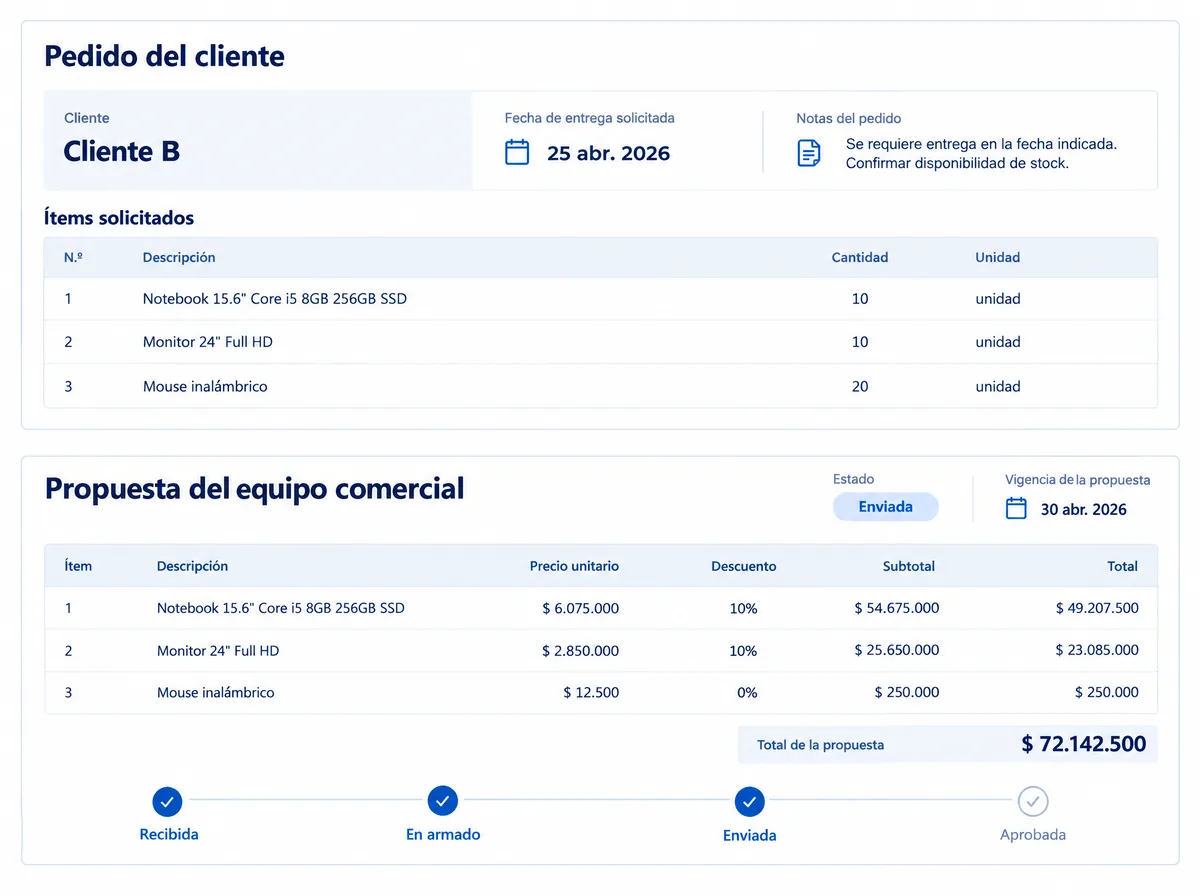
Task: Click the 0% discount cell
Action: (x=747, y=692)
